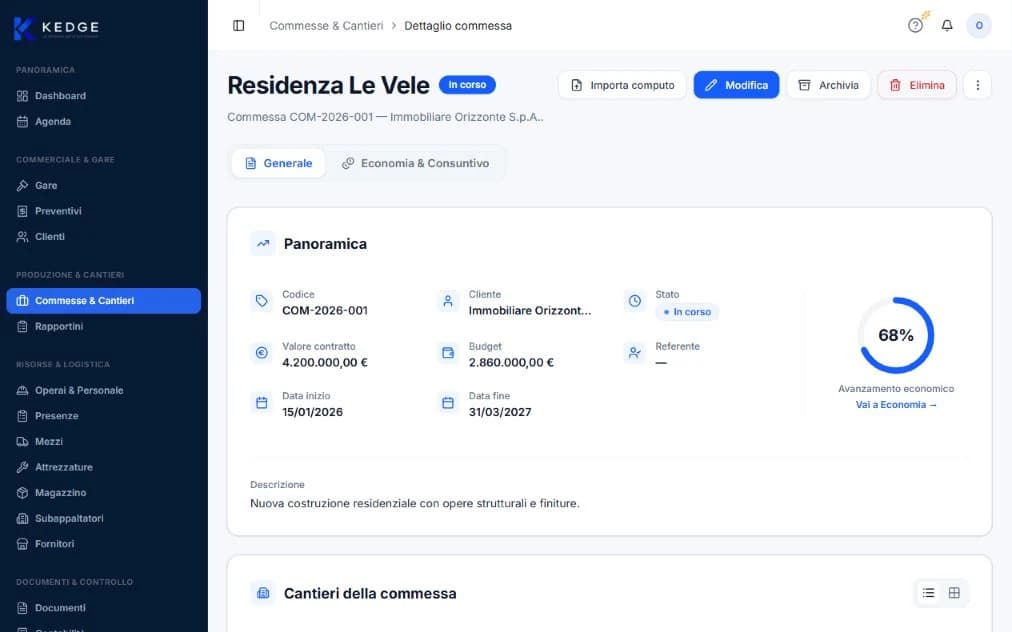Screen dimensions: 1012x632
Task: Open Operai & Personale
Action: click(x=104, y=391)
